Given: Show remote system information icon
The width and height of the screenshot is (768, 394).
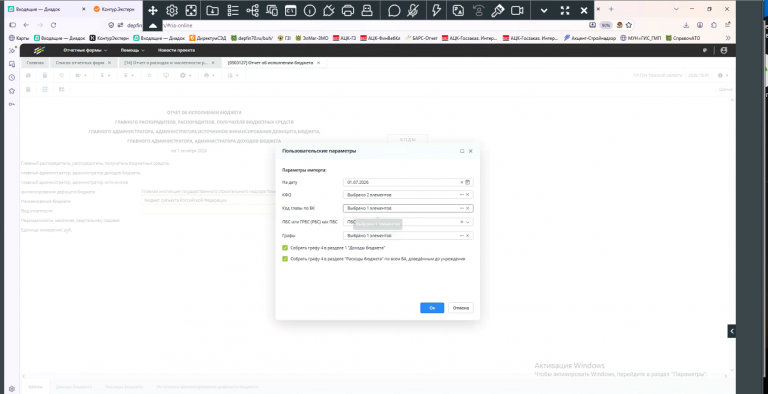Looking at the screenshot, I should [x=310, y=10].
